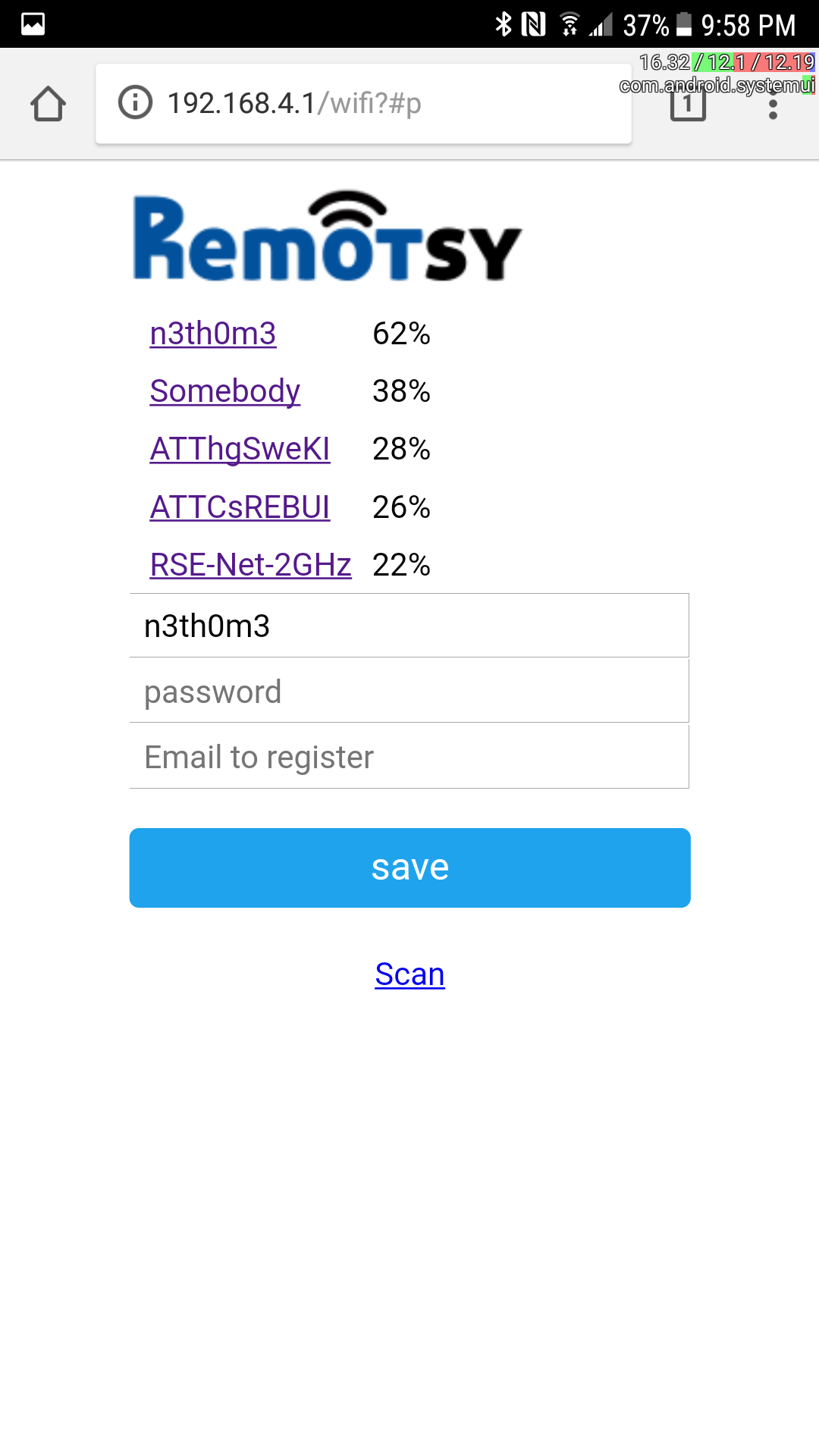Tap the Wi-Fi signal status icon
This screenshot has width=819, height=1456.
click(570, 24)
